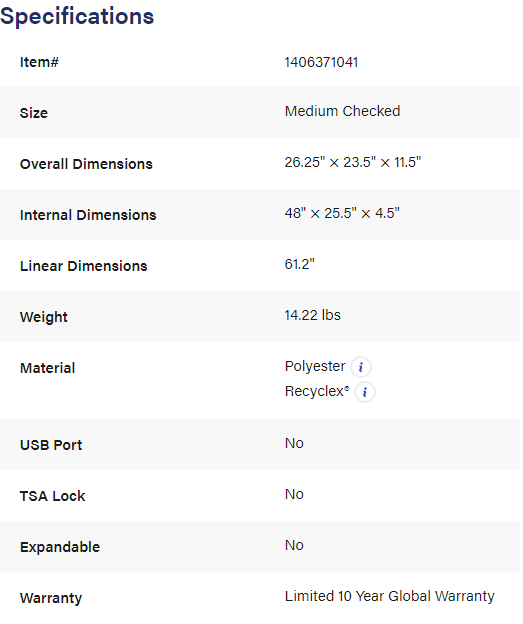
Task: Select the Item# row label
Action: (39, 62)
